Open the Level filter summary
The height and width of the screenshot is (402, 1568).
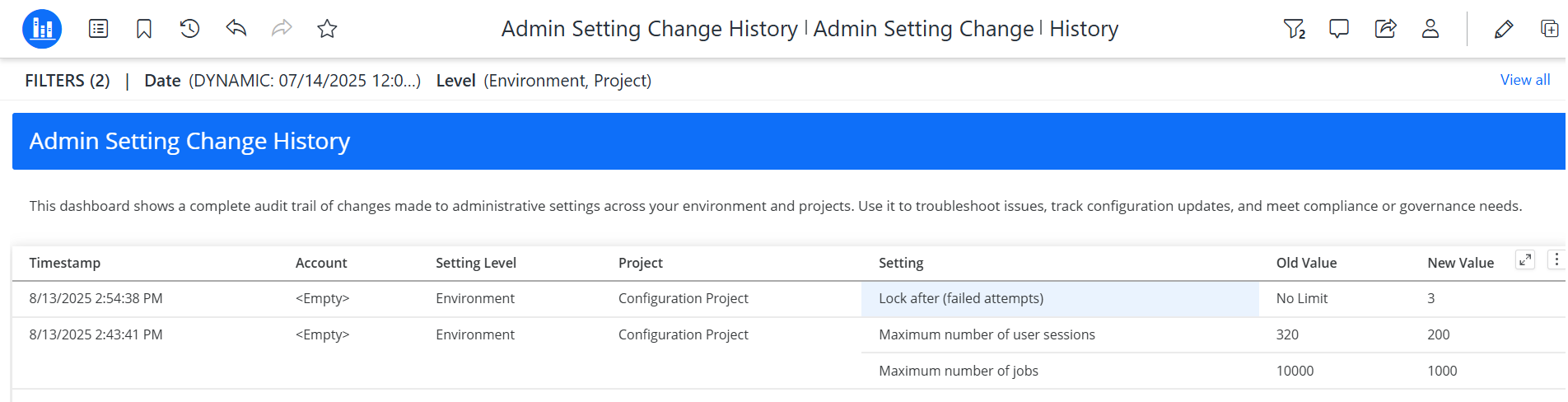point(544,81)
